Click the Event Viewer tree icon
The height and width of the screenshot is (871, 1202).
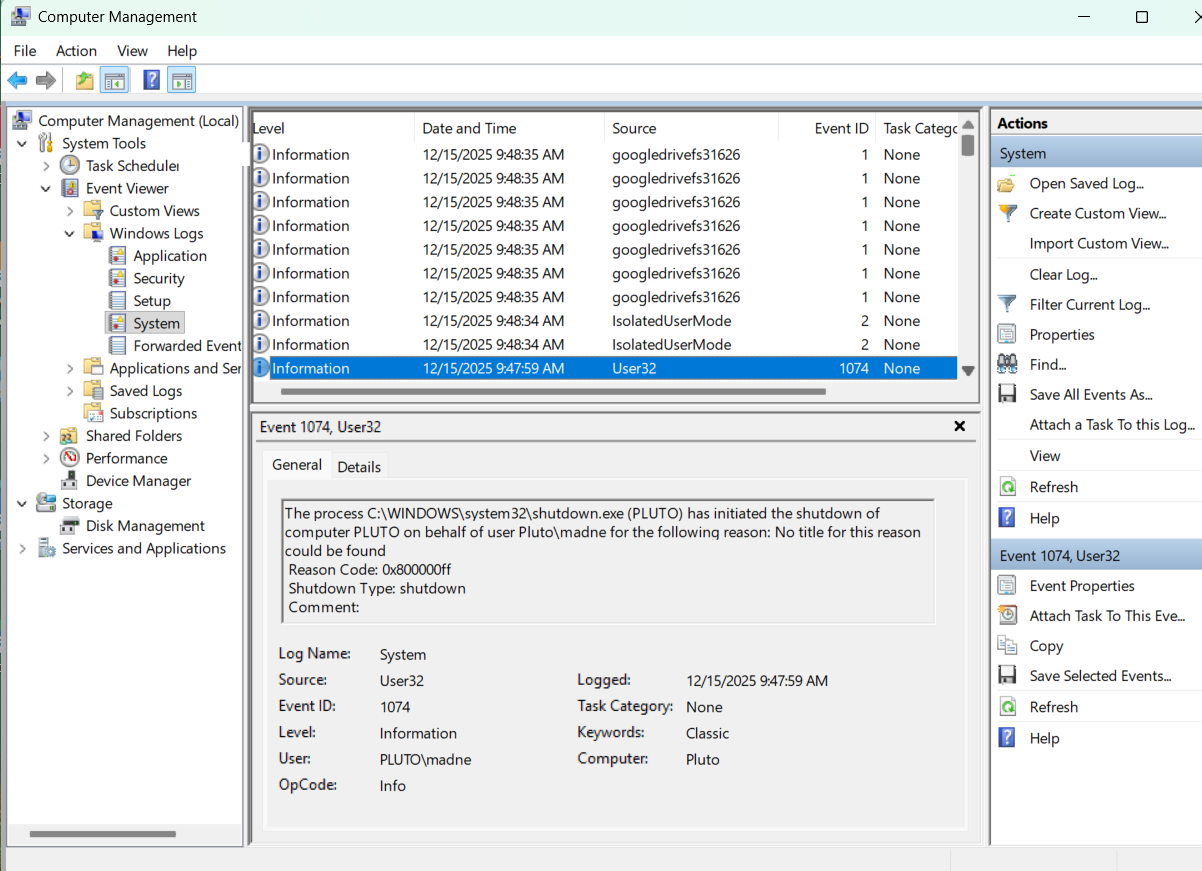[x=70, y=188]
